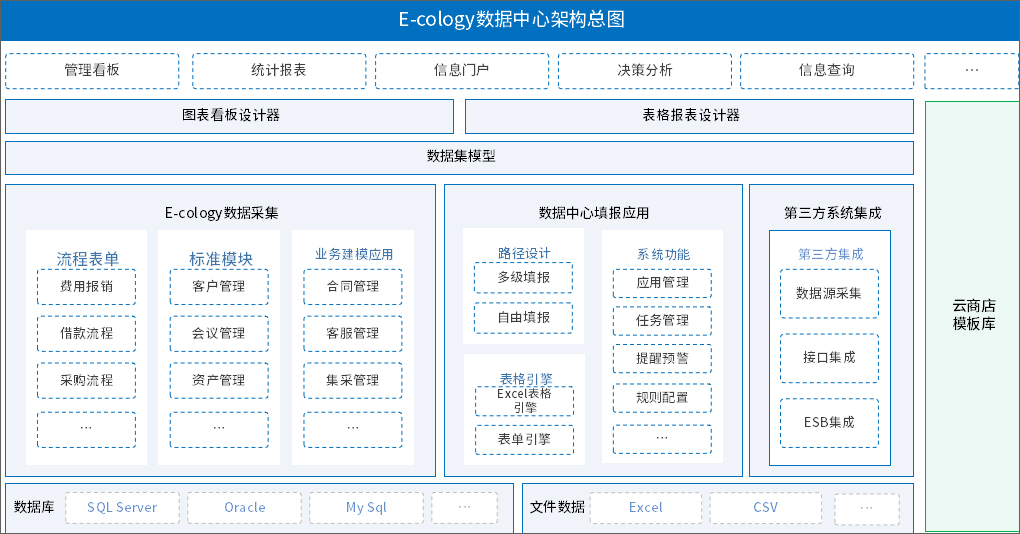Select the 采购流程 item

87,380
